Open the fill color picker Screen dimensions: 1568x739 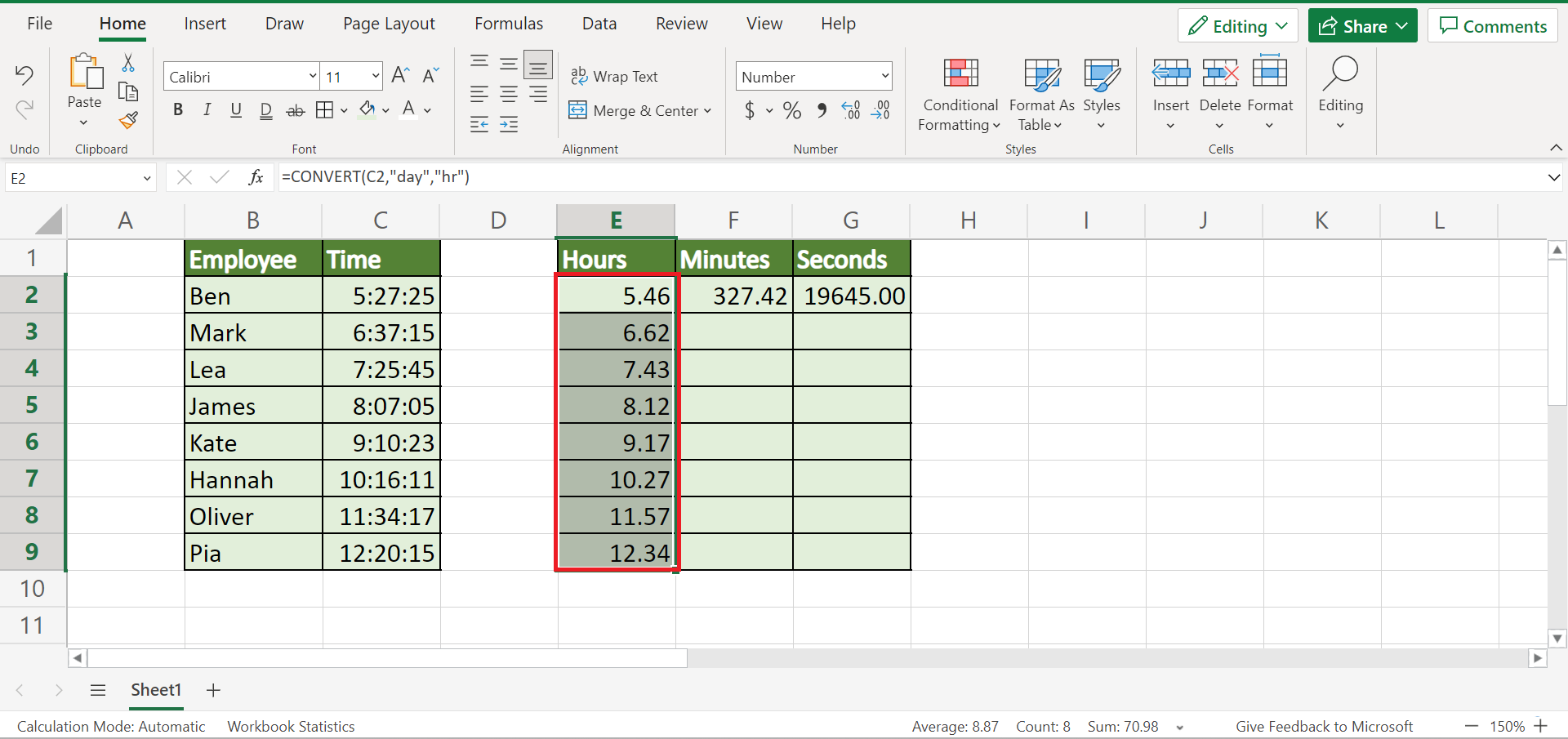pyautogui.click(x=385, y=110)
